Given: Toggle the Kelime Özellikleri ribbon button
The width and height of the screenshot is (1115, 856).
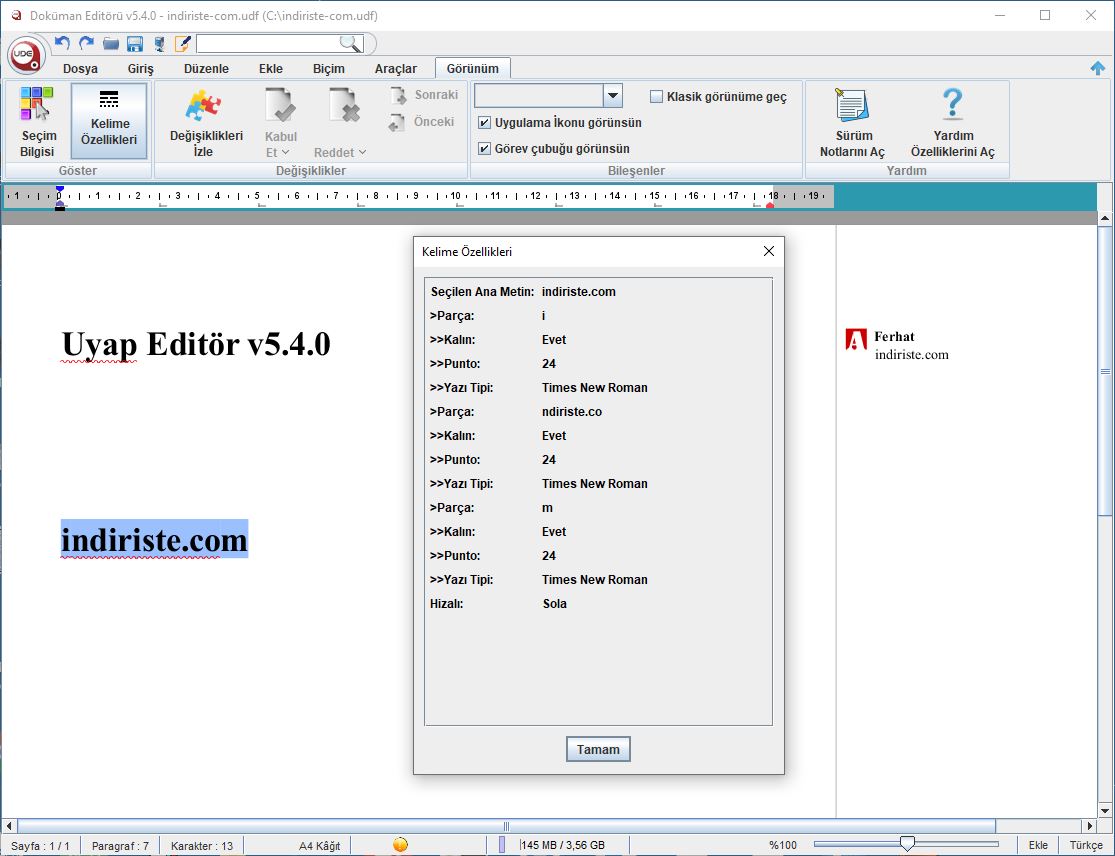Looking at the screenshot, I should pyautogui.click(x=109, y=122).
